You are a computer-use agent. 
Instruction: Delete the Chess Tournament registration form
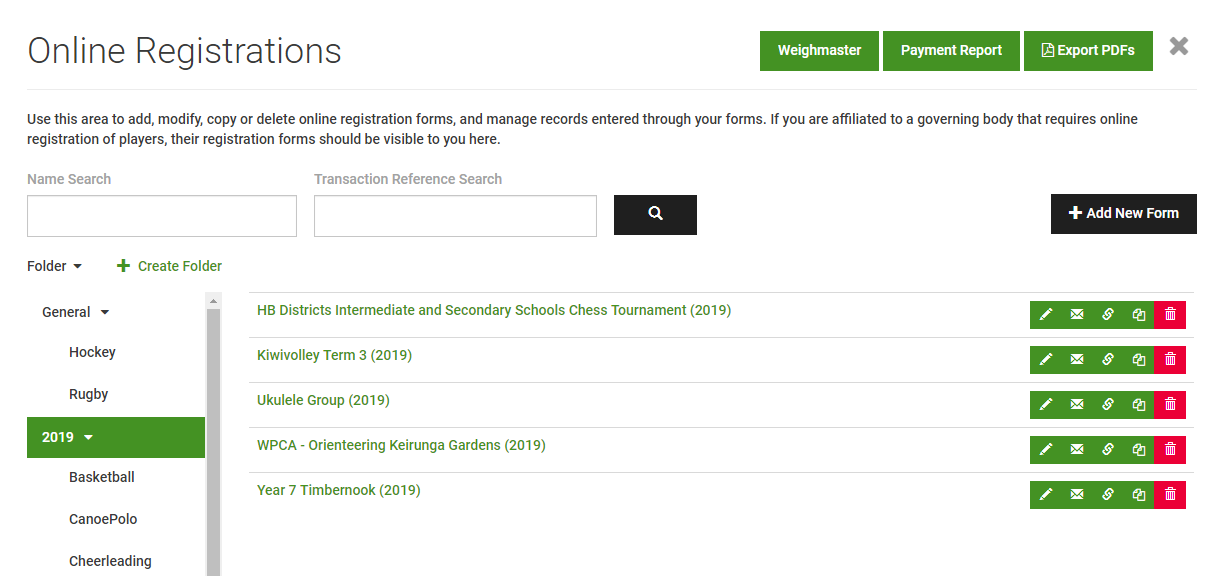coord(1169,315)
